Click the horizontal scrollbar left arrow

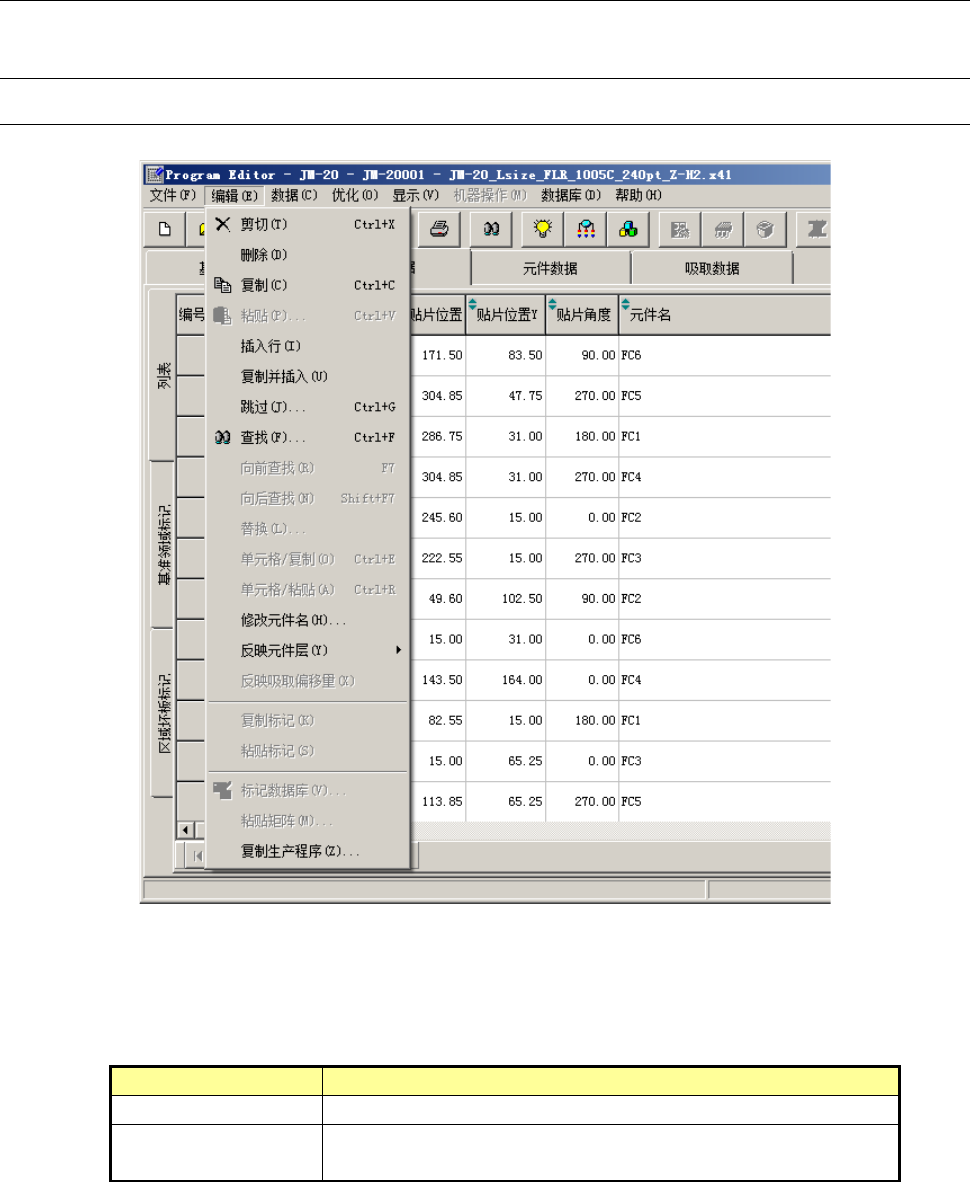click(x=185, y=830)
